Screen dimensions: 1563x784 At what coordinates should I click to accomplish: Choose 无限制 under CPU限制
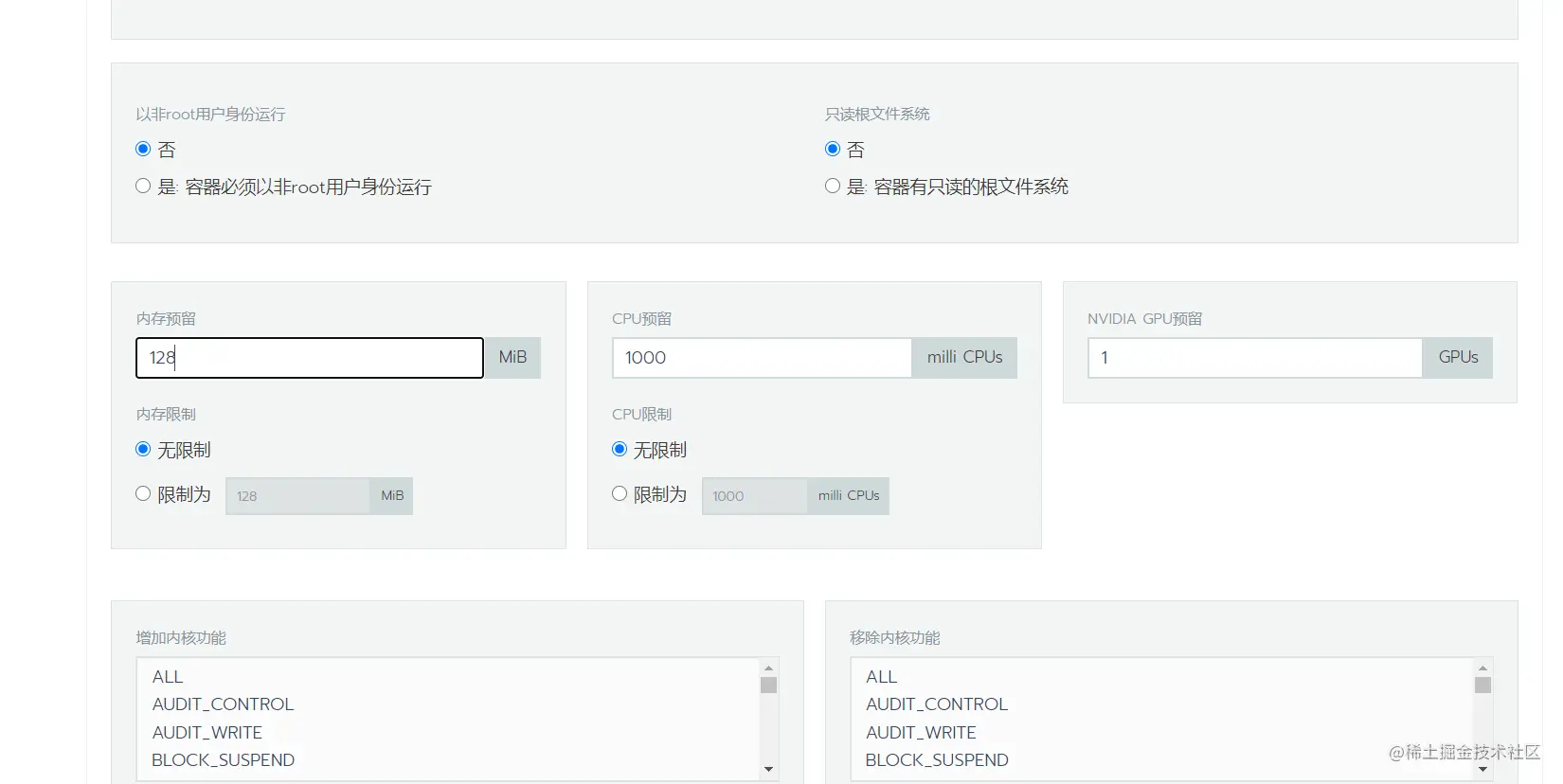pyautogui.click(x=620, y=449)
